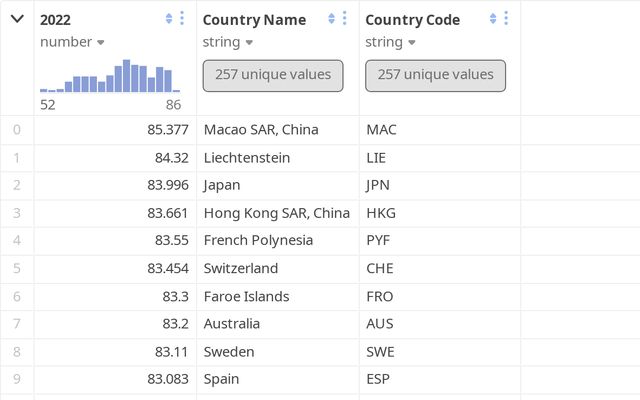The height and width of the screenshot is (400, 640).
Task: Select cell value 83.3
Action: click(x=116, y=296)
